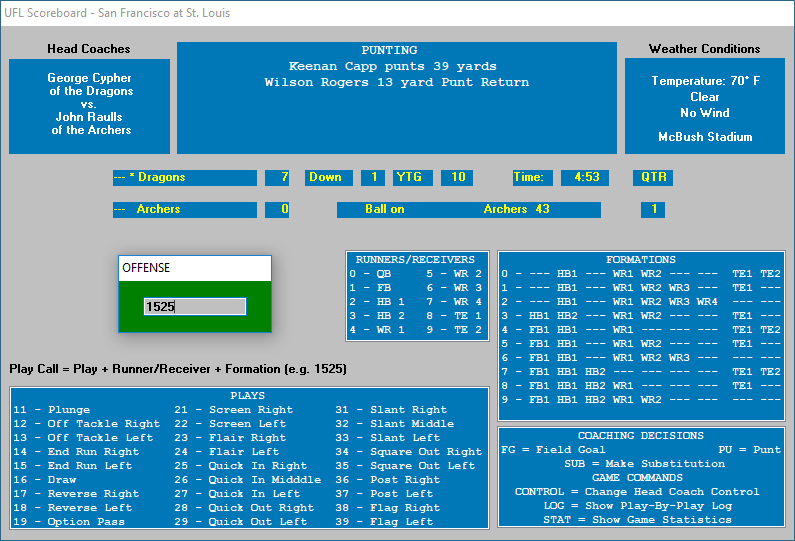The image size is (795, 541).
Task: Click the Time value 4:53
Action: (x=585, y=178)
